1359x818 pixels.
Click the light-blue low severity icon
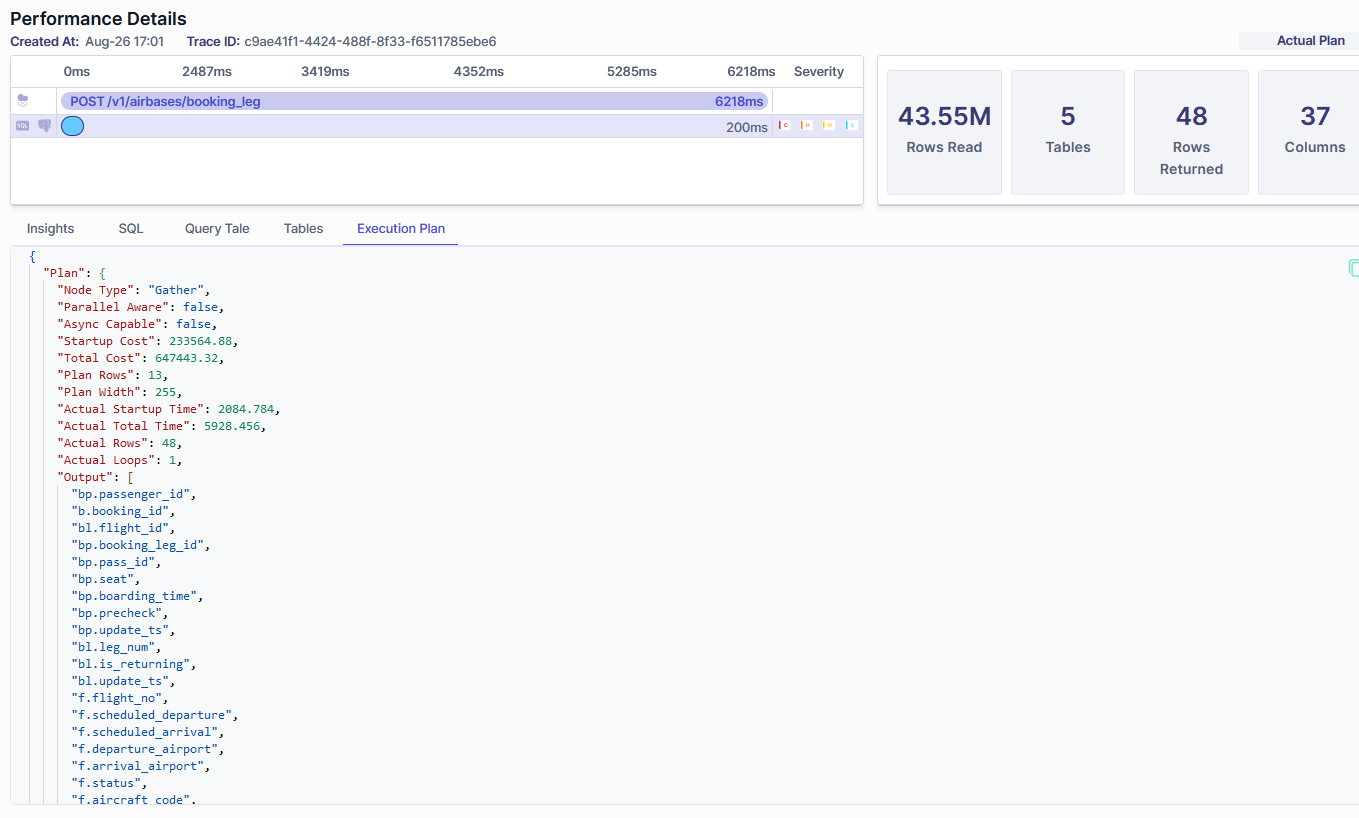pos(850,126)
